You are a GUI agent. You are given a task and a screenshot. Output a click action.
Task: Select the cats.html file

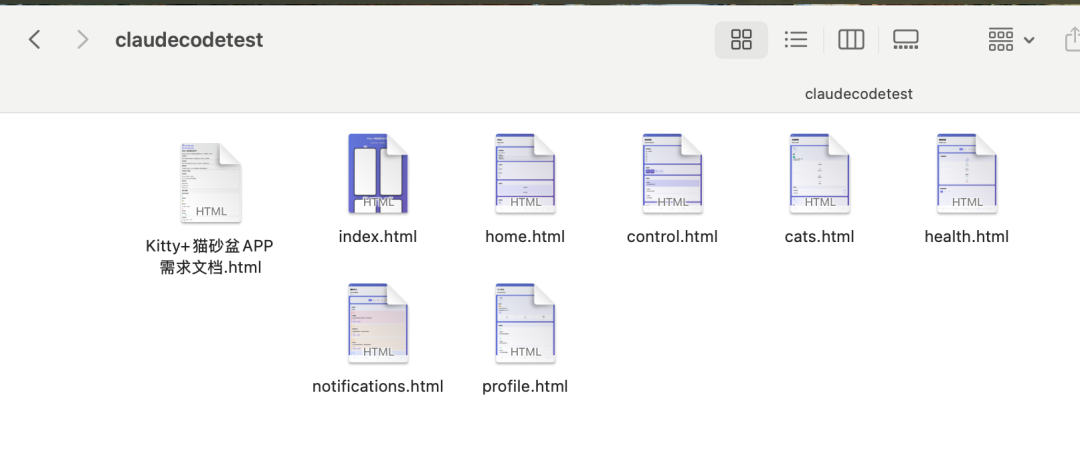pyautogui.click(x=819, y=173)
